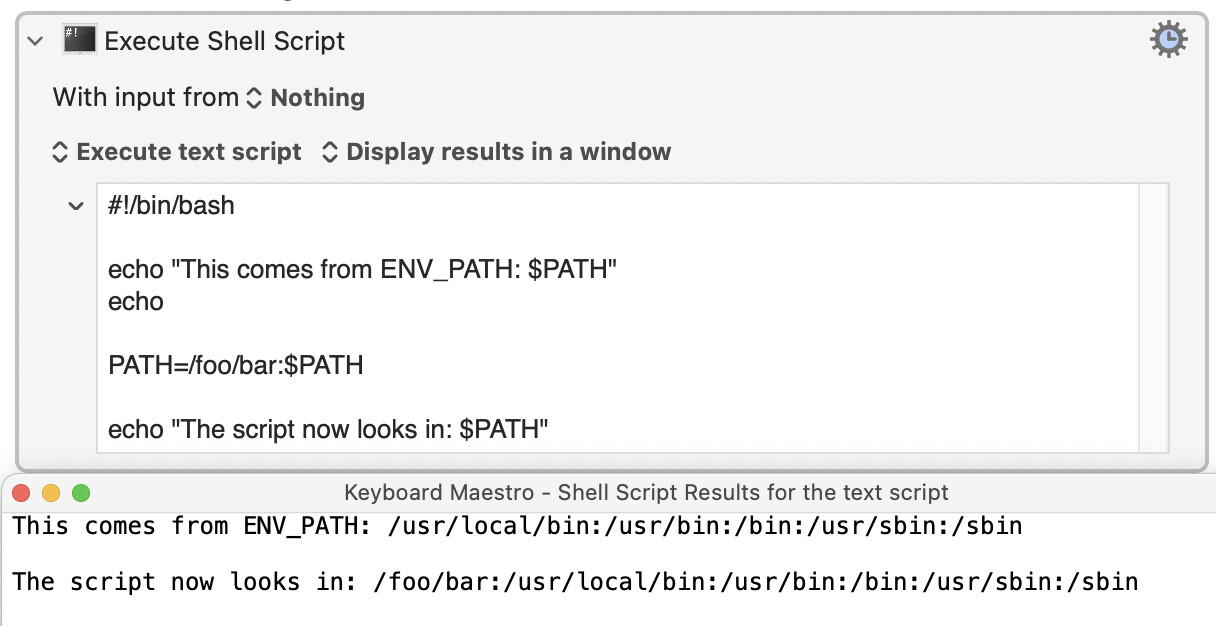This screenshot has height=626, width=1216.
Task: Collapse the Execute Shell Script action
Action: click(x=36, y=41)
